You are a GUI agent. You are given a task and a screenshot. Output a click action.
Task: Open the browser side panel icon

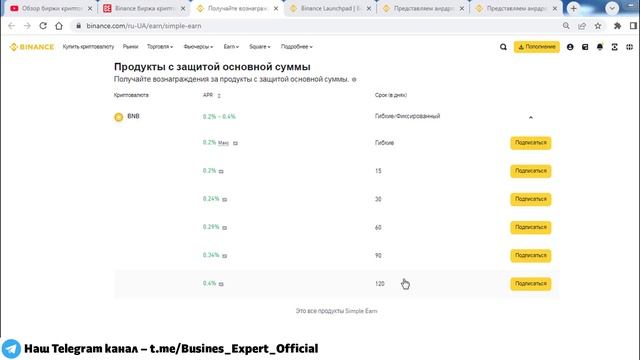pos(633,26)
